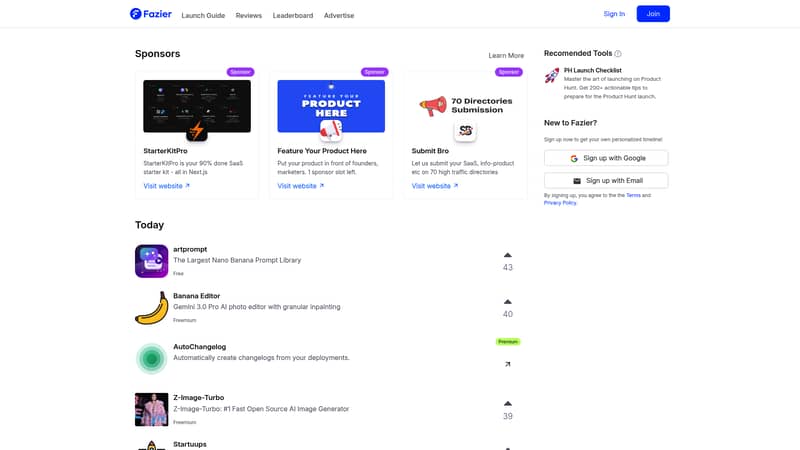This screenshot has width=800, height=450.
Task: Sign up with Google button
Action: coord(606,158)
